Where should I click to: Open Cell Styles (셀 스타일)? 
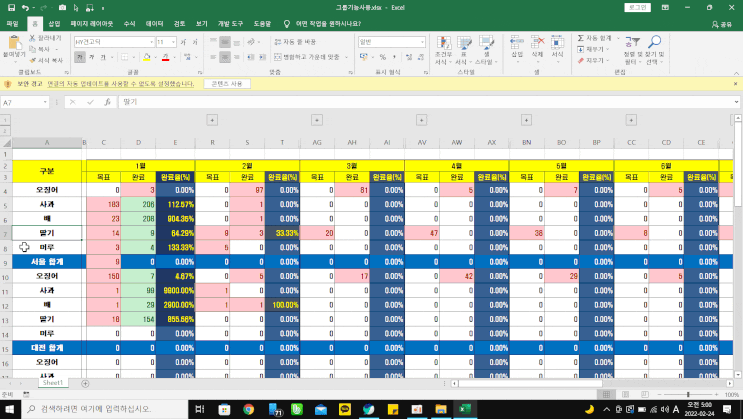(x=486, y=50)
